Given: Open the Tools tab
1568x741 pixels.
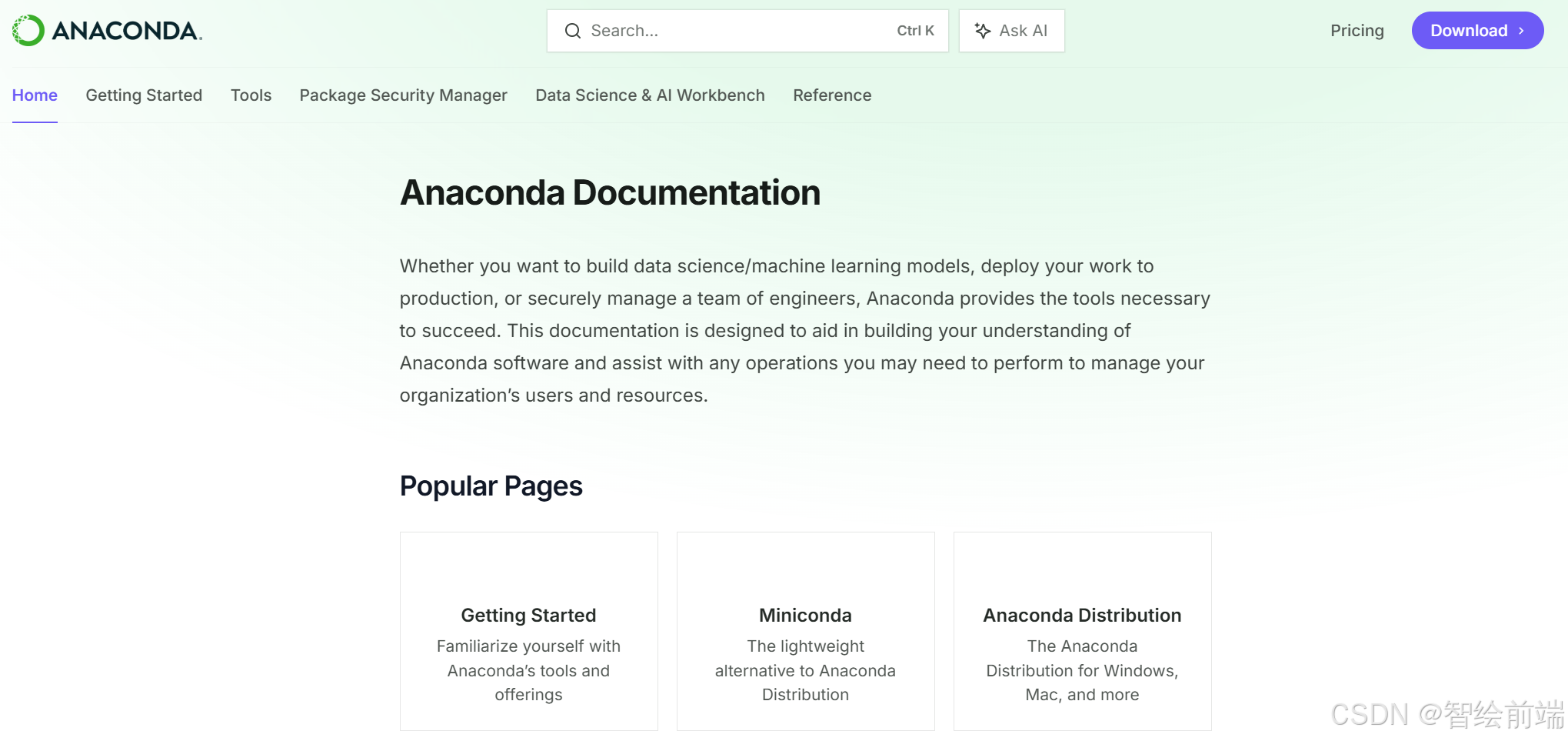Looking at the screenshot, I should click(x=251, y=95).
